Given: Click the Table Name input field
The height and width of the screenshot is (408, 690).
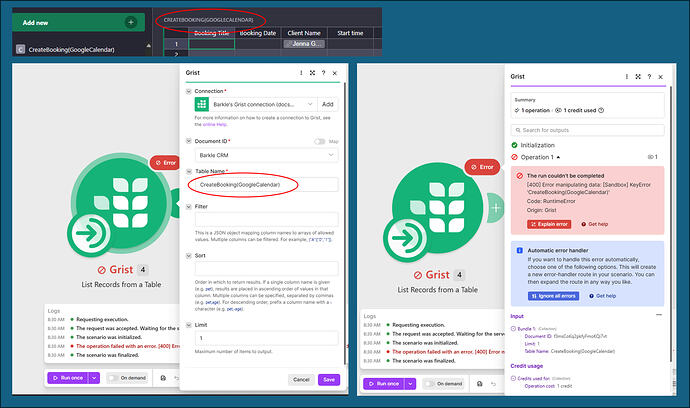Looking at the screenshot, I should pos(266,185).
